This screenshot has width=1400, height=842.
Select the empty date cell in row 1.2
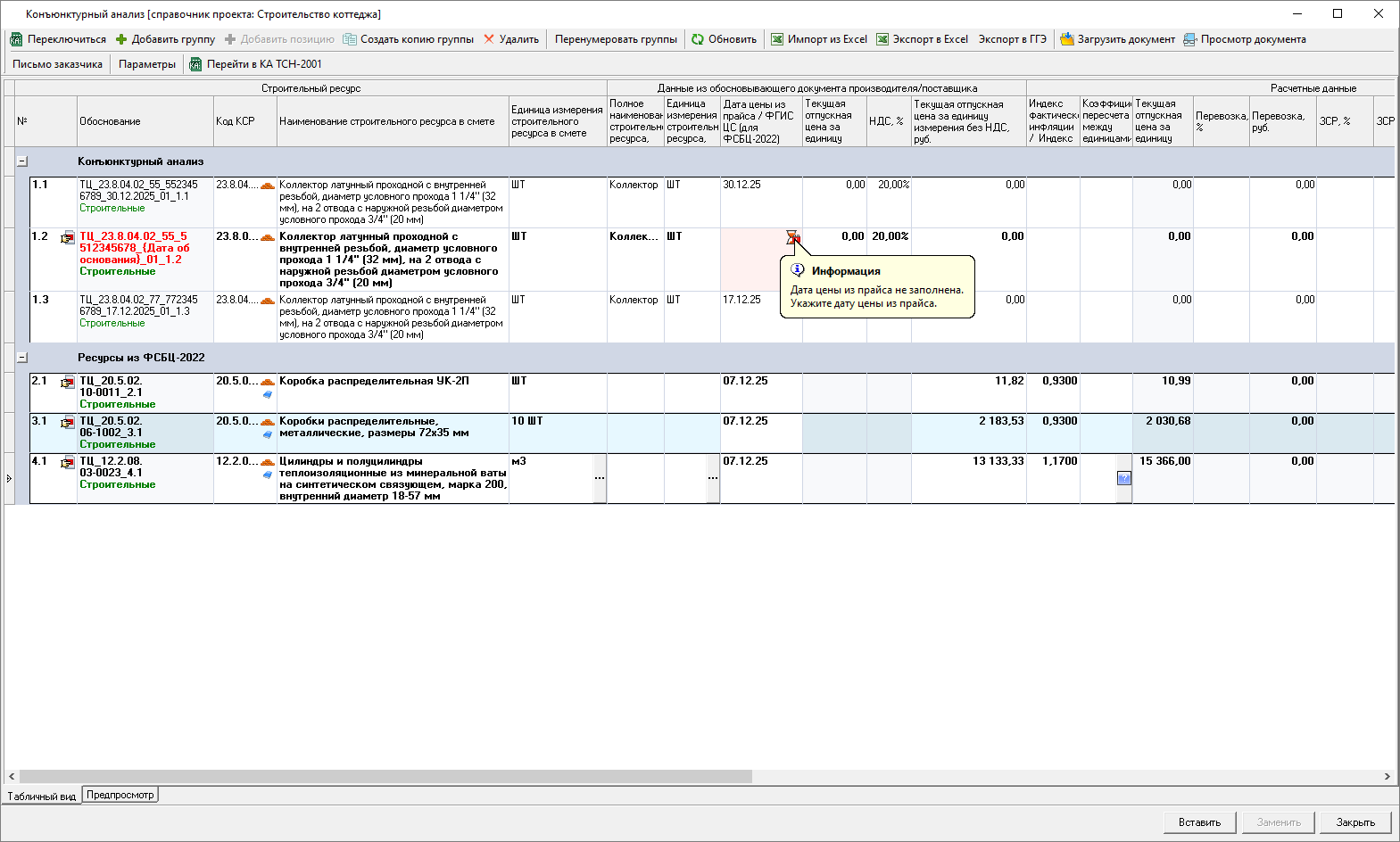(750, 259)
